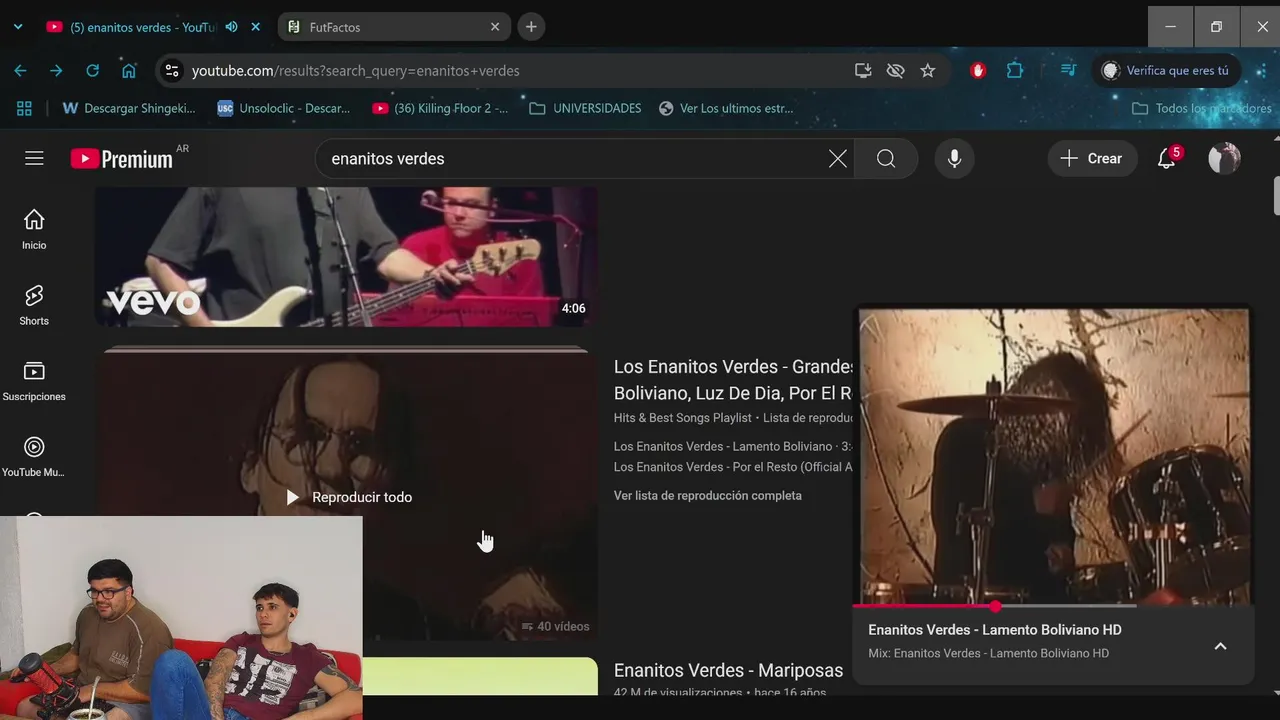
Task: Click the browser home icon
Action: 129,70
